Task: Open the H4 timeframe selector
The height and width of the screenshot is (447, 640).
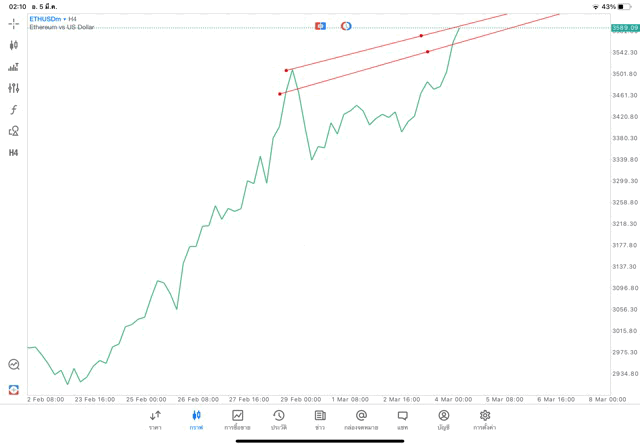Action: click(14, 153)
